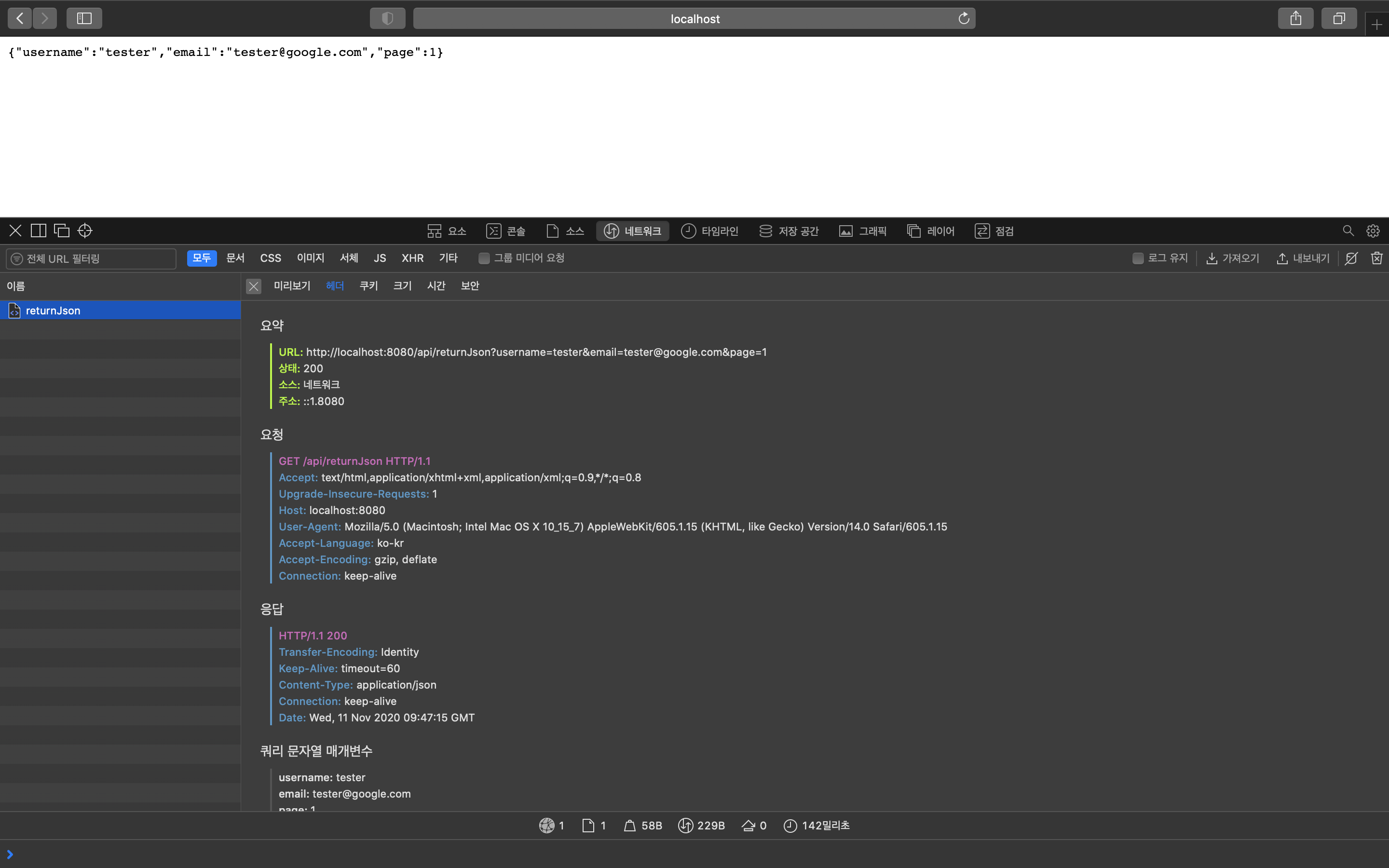Clear network items with trash icon

pyautogui.click(x=1376, y=258)
